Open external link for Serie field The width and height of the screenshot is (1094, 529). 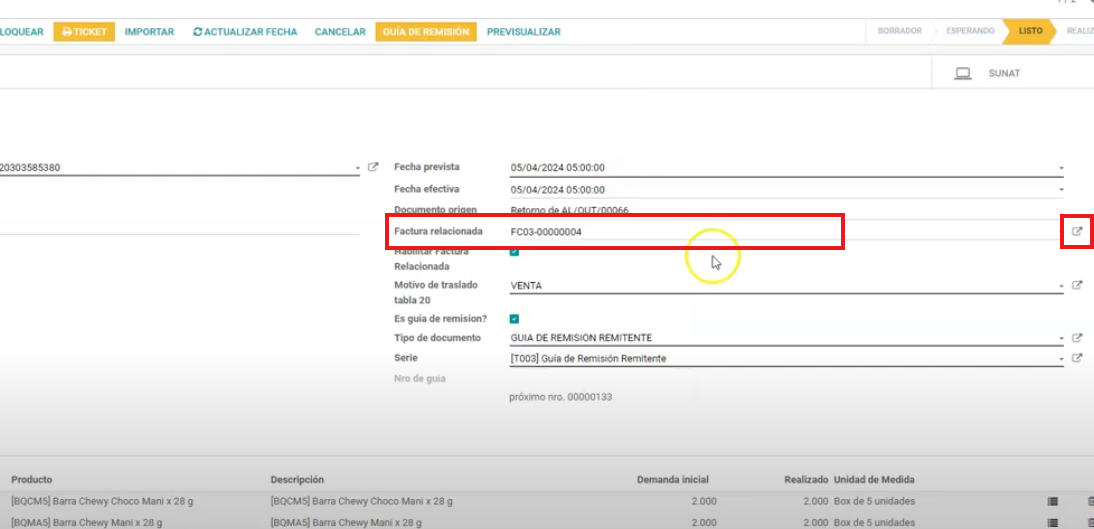[1077, 358]
